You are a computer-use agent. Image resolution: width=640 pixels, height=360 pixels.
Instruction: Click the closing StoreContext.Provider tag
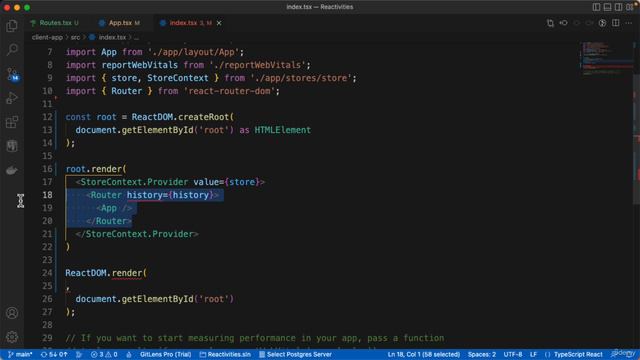[x=137, y=234]
